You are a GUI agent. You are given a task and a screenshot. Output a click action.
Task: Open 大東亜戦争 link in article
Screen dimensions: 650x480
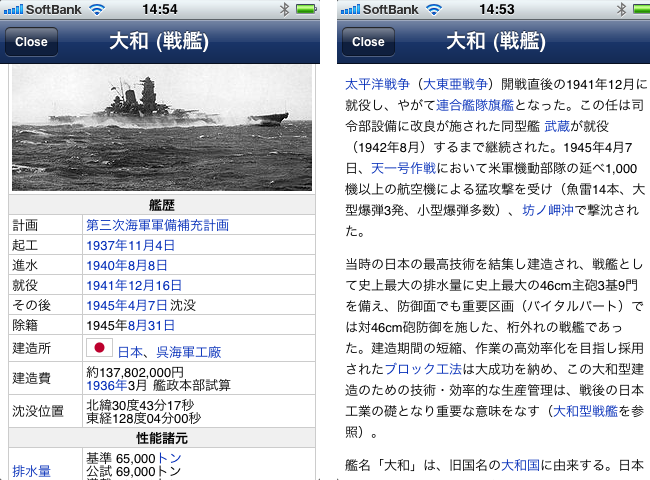tap(455, 84)
